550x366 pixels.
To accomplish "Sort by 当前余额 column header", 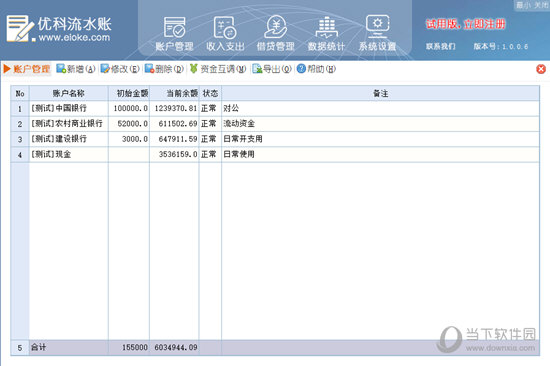I will 174,93.
